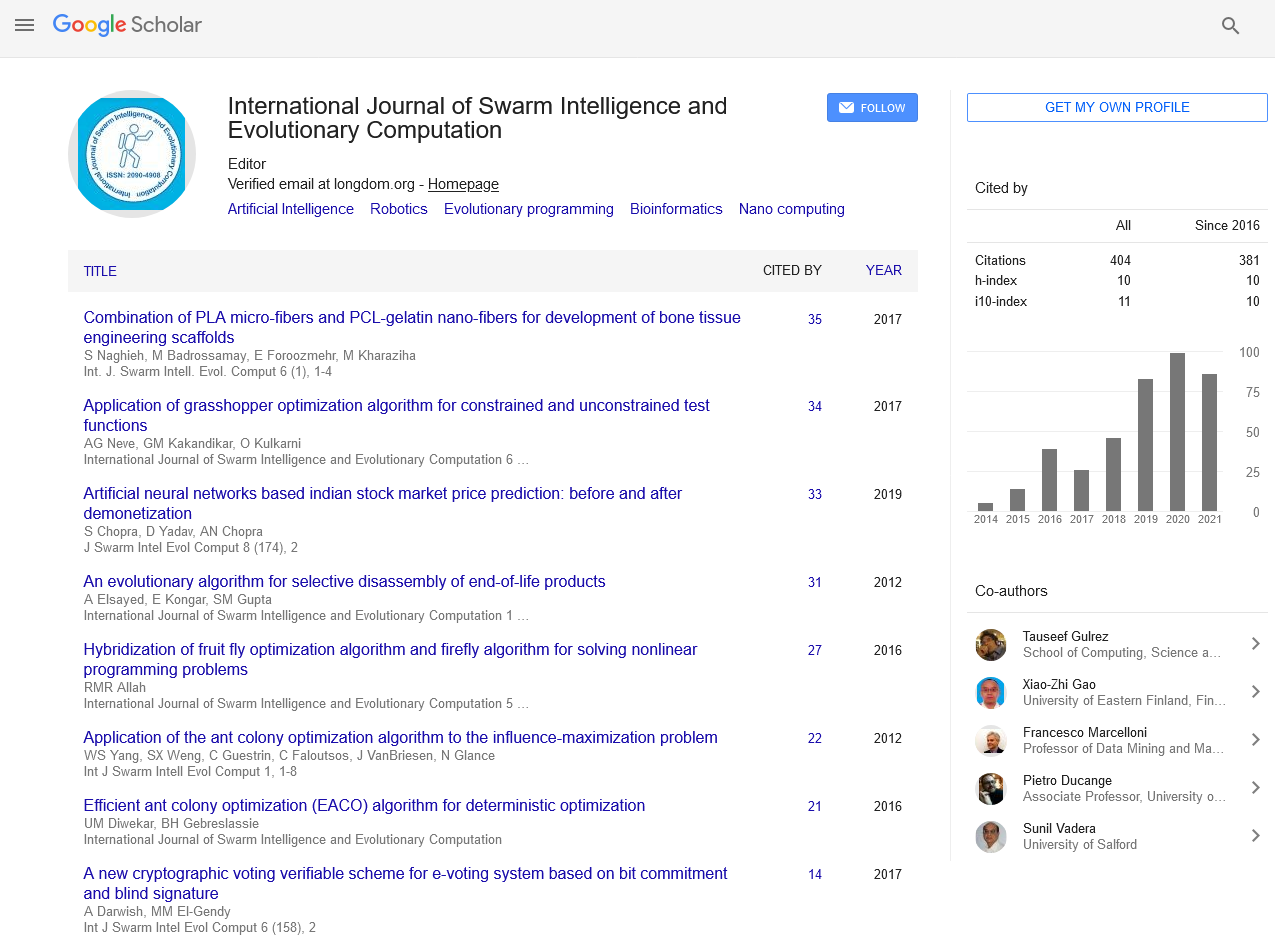
Task: Click Tauseef Gulrez's avatar photo
Action: (x=990, y=645)
